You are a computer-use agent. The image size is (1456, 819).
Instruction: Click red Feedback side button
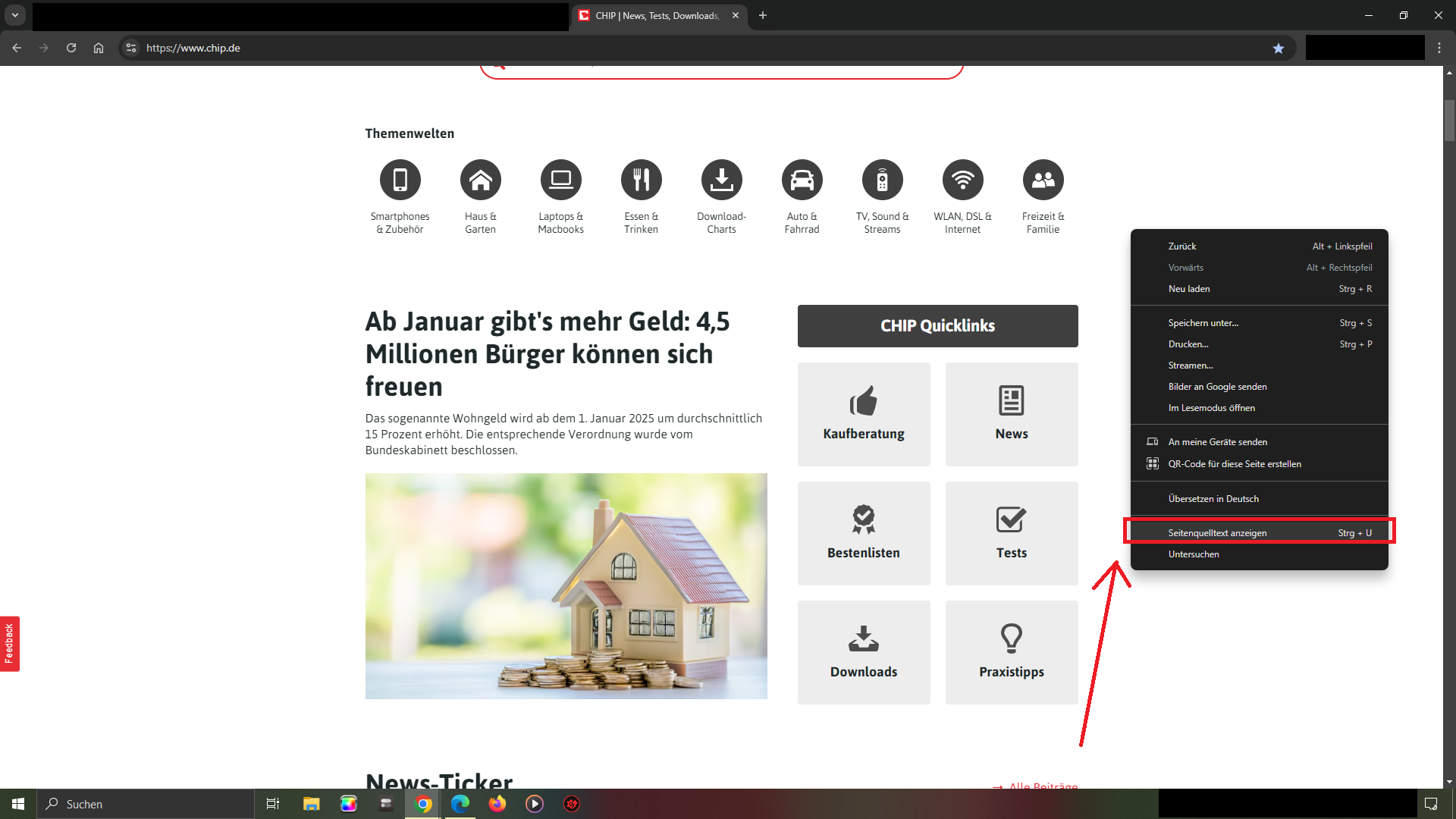tap(9, 643)
